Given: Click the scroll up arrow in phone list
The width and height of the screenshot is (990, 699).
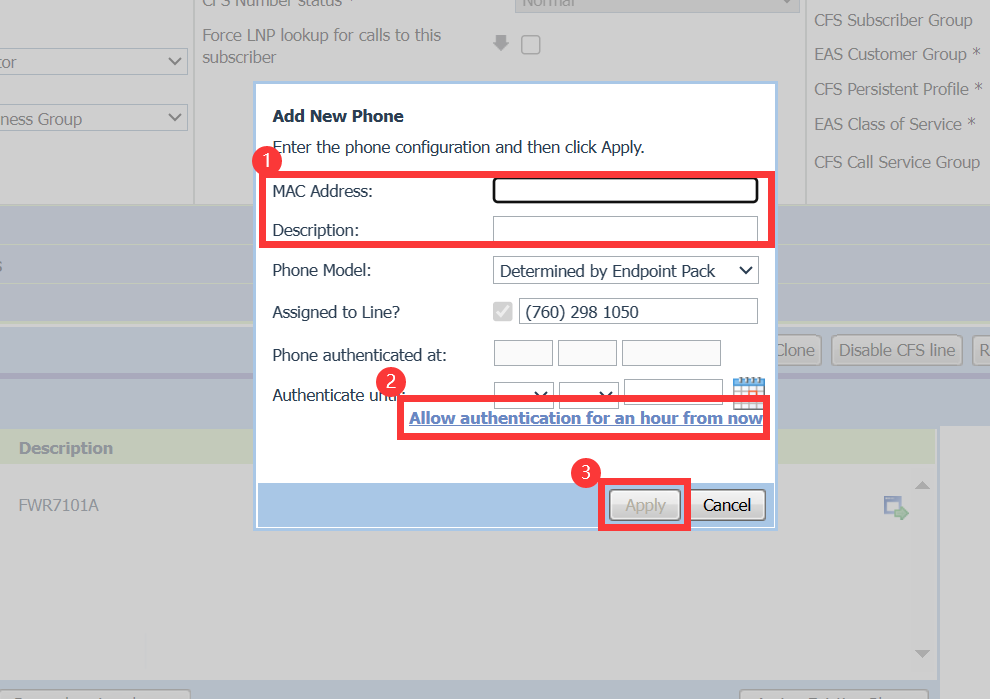Looking at the screenshot, I should tap(923, 486).
